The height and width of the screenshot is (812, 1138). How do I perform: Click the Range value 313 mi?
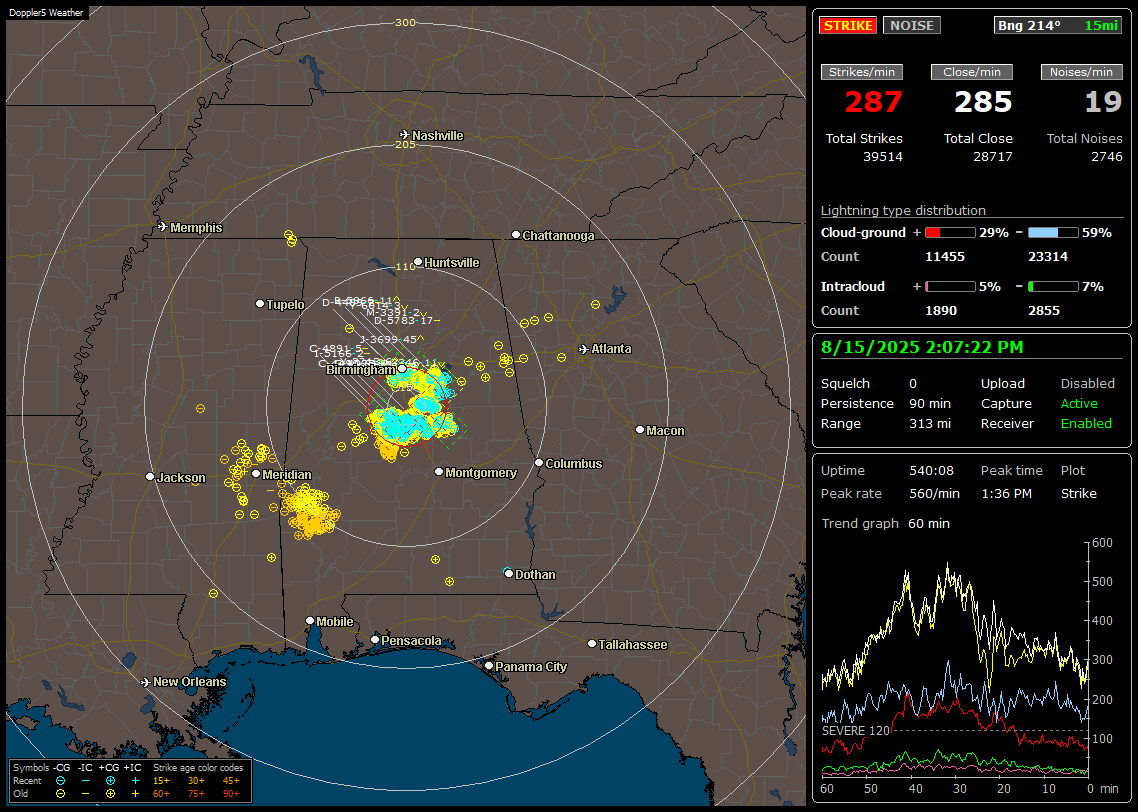930,424
